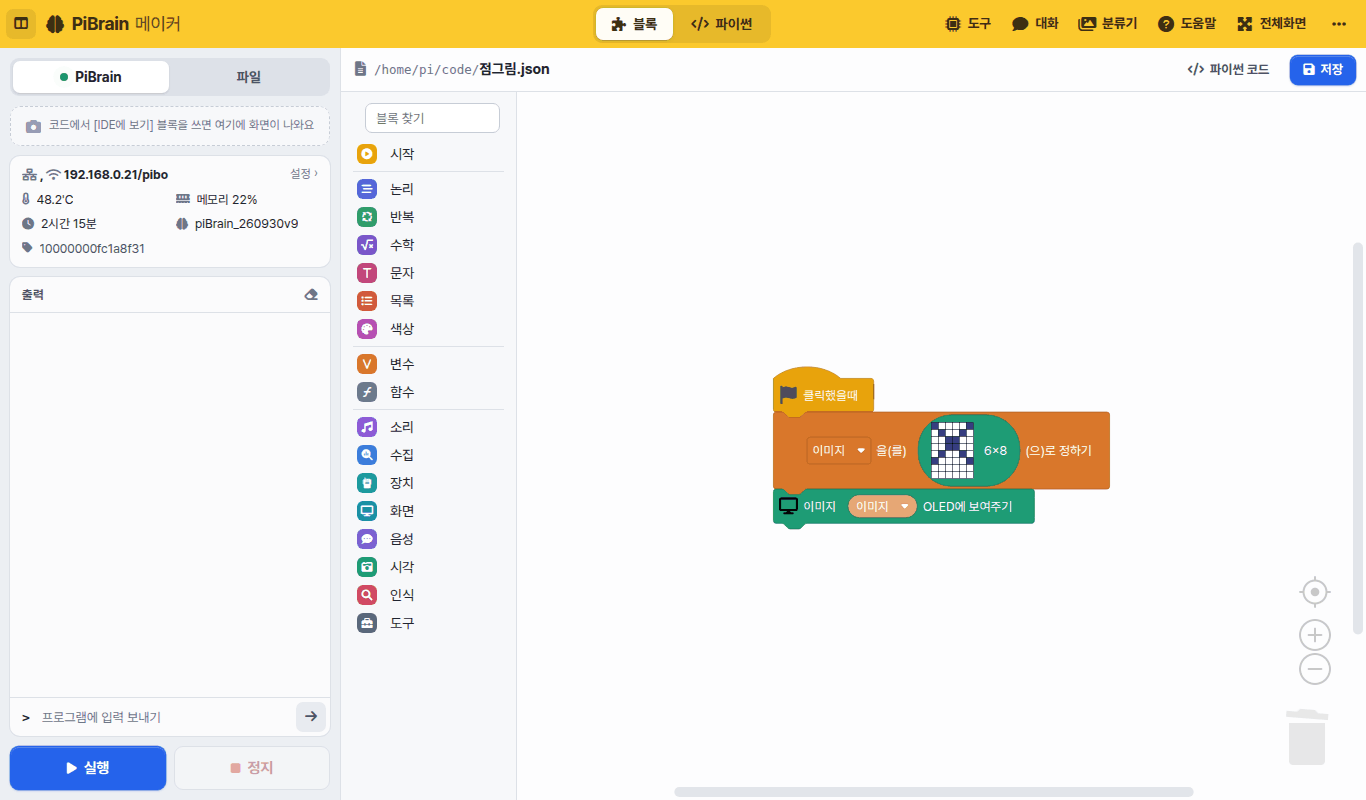Click the 6×8 dot image thumbnail
This screenshot has height=800, width=1366.
[x=952, y=451]
